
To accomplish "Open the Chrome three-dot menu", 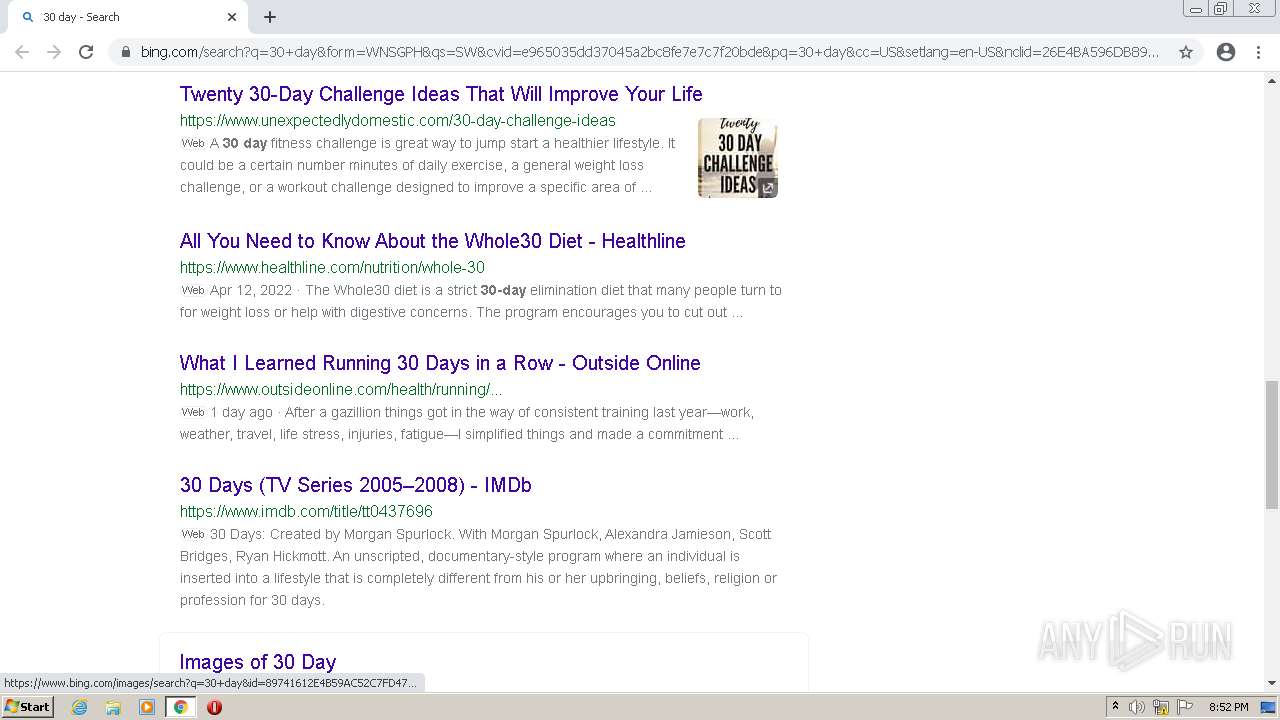I will 1258,52.
